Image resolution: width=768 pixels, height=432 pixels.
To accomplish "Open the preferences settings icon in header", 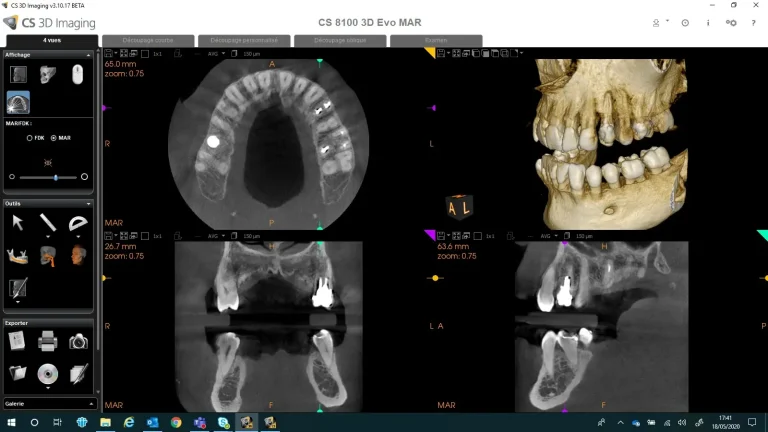I will point(731,23).
